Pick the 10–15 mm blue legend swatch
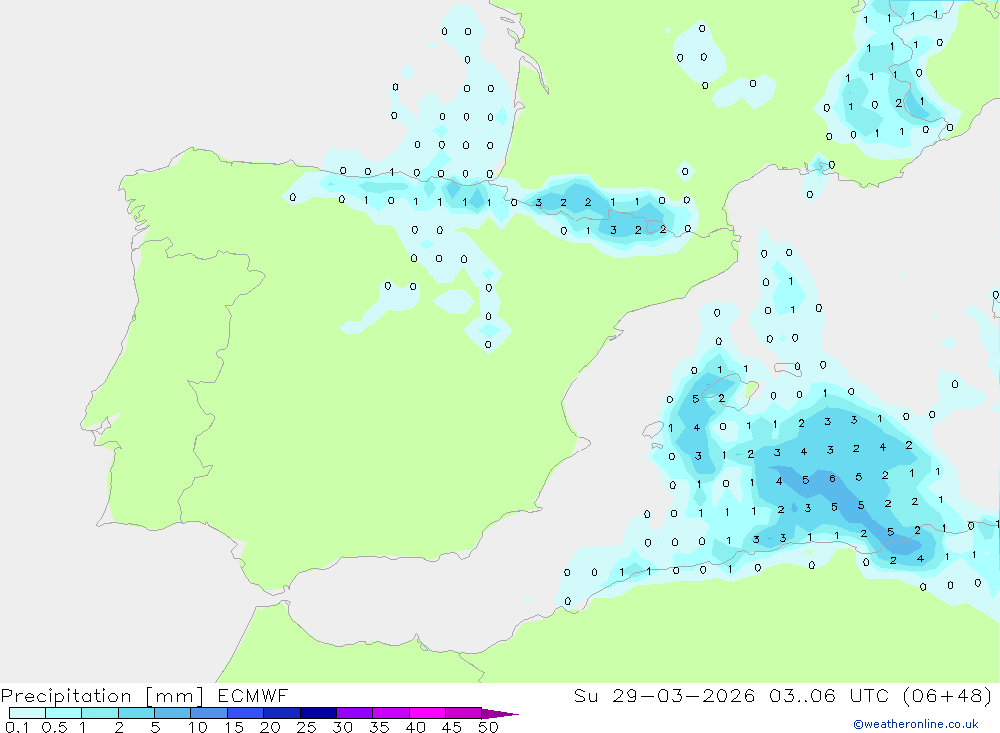The height and width of the screenshot is (733, 1000). coord(209,713)
